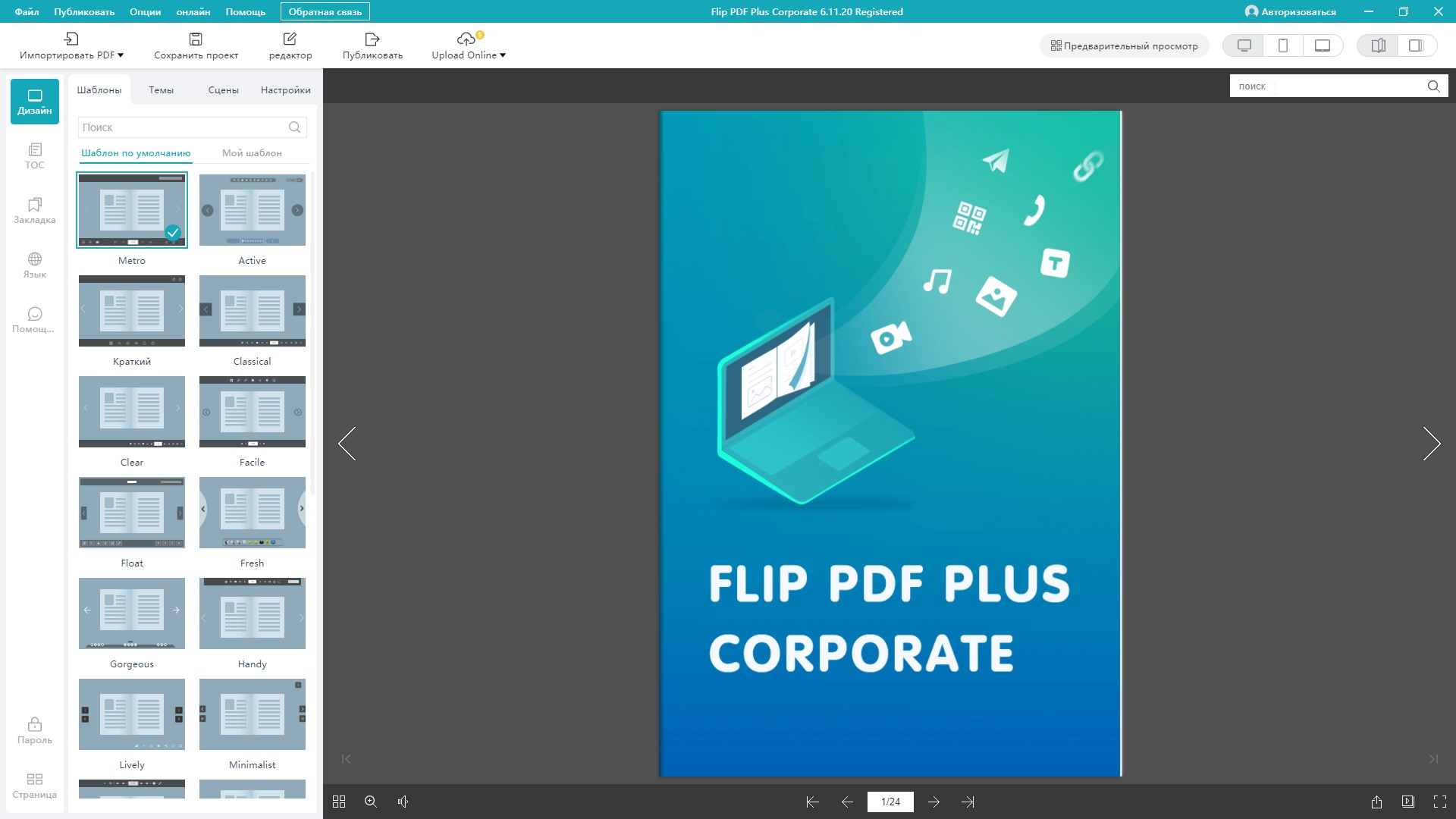Switch to mobile phone preview mode
The width and height of the screenshot is (1456, 819).
pos(1283,45)
